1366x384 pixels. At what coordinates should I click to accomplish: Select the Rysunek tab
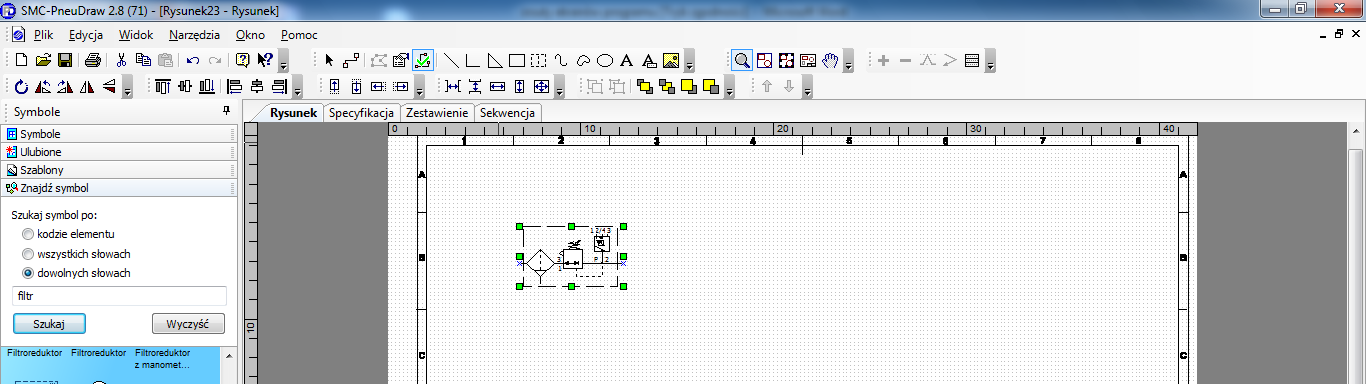point(293,113)
